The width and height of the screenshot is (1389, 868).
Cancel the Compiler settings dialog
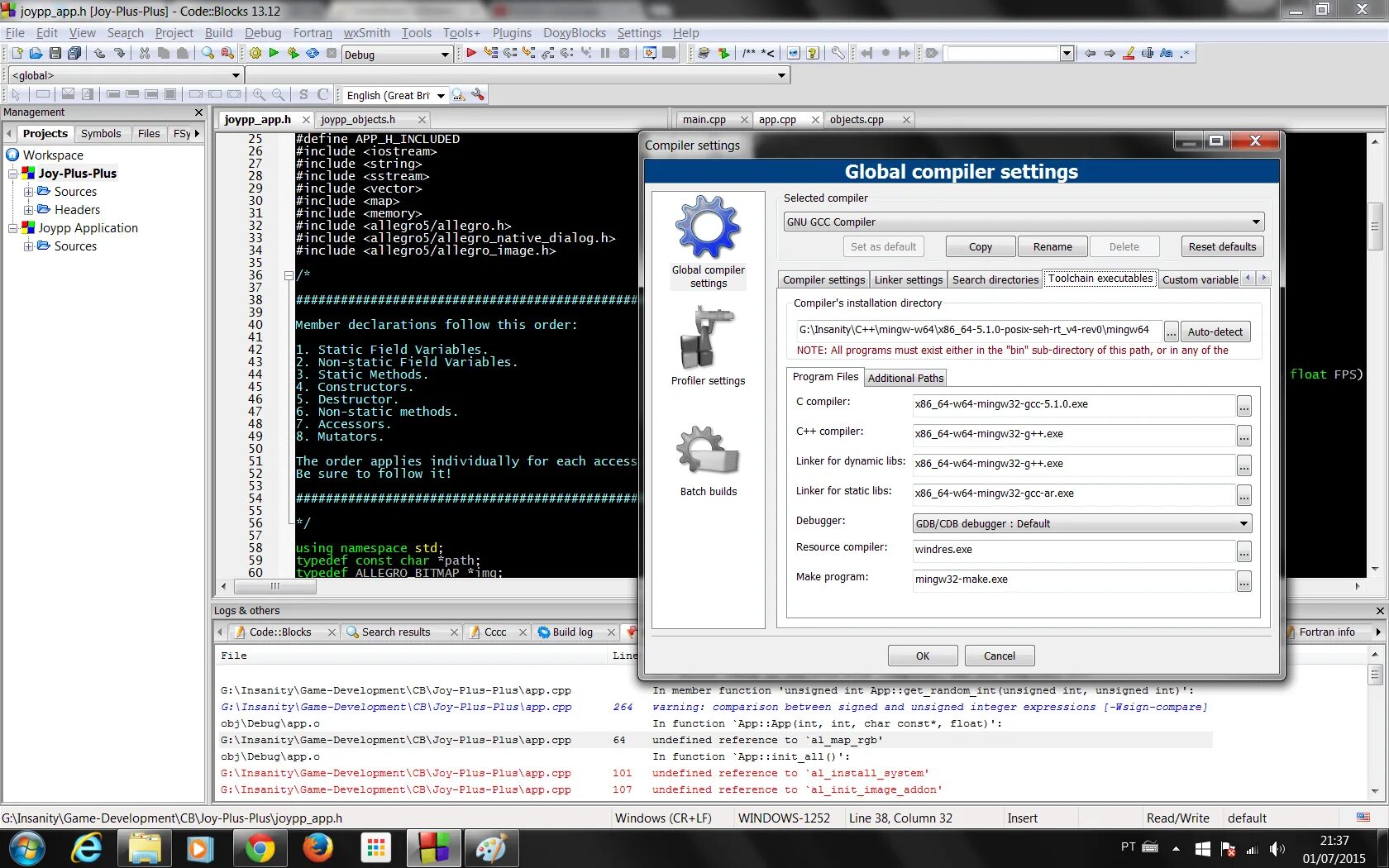(x=999, y=656)
